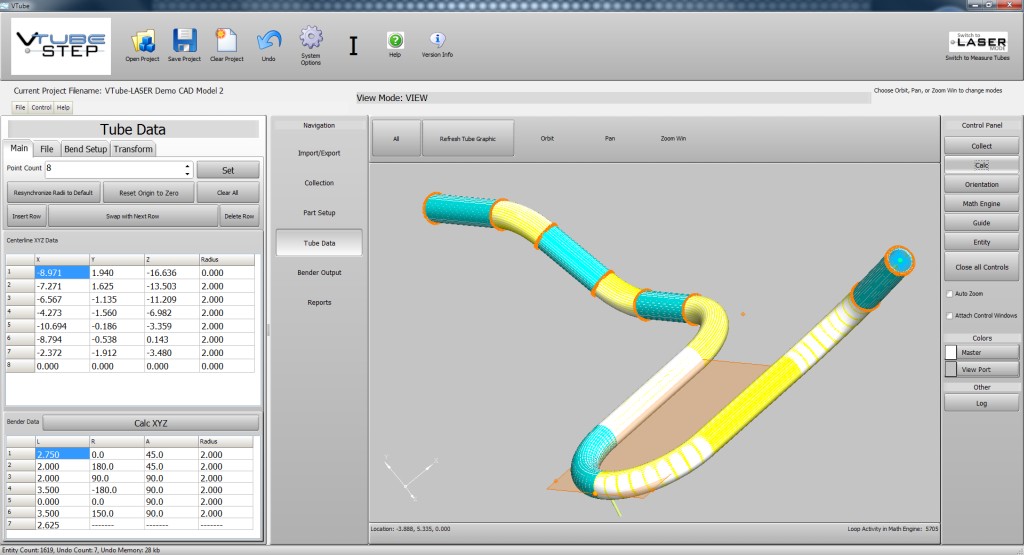Click the Clear Project icon
This screenshot has height=555, width=1024.
(x=227, y=41)
